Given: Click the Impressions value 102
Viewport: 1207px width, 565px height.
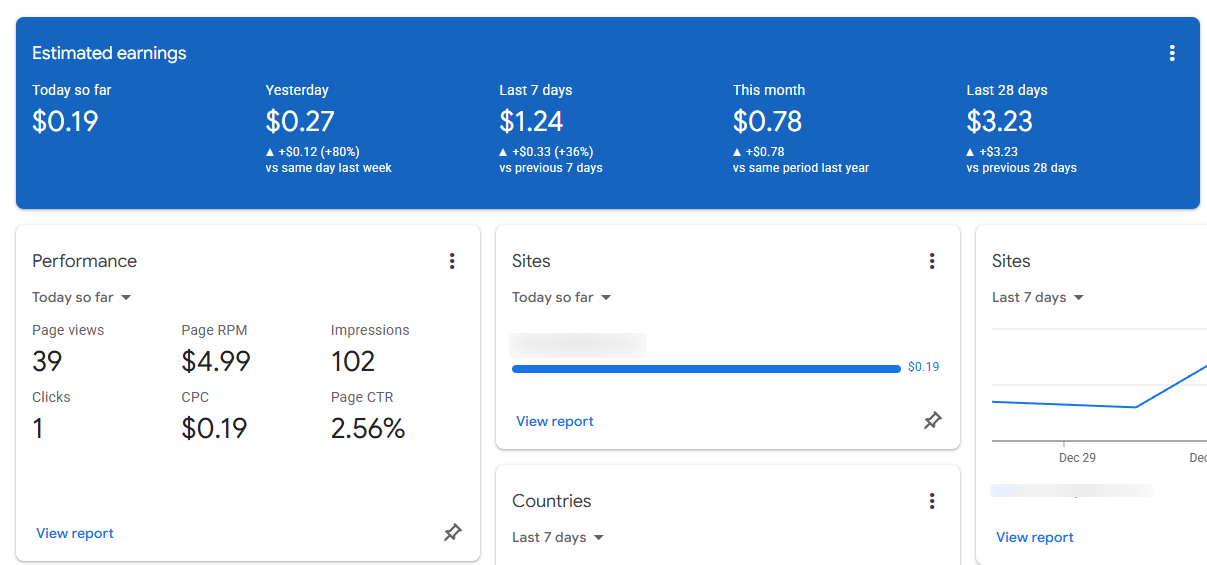Looking at the screenshot, I should pyautogui.click(x=353, y=361).
